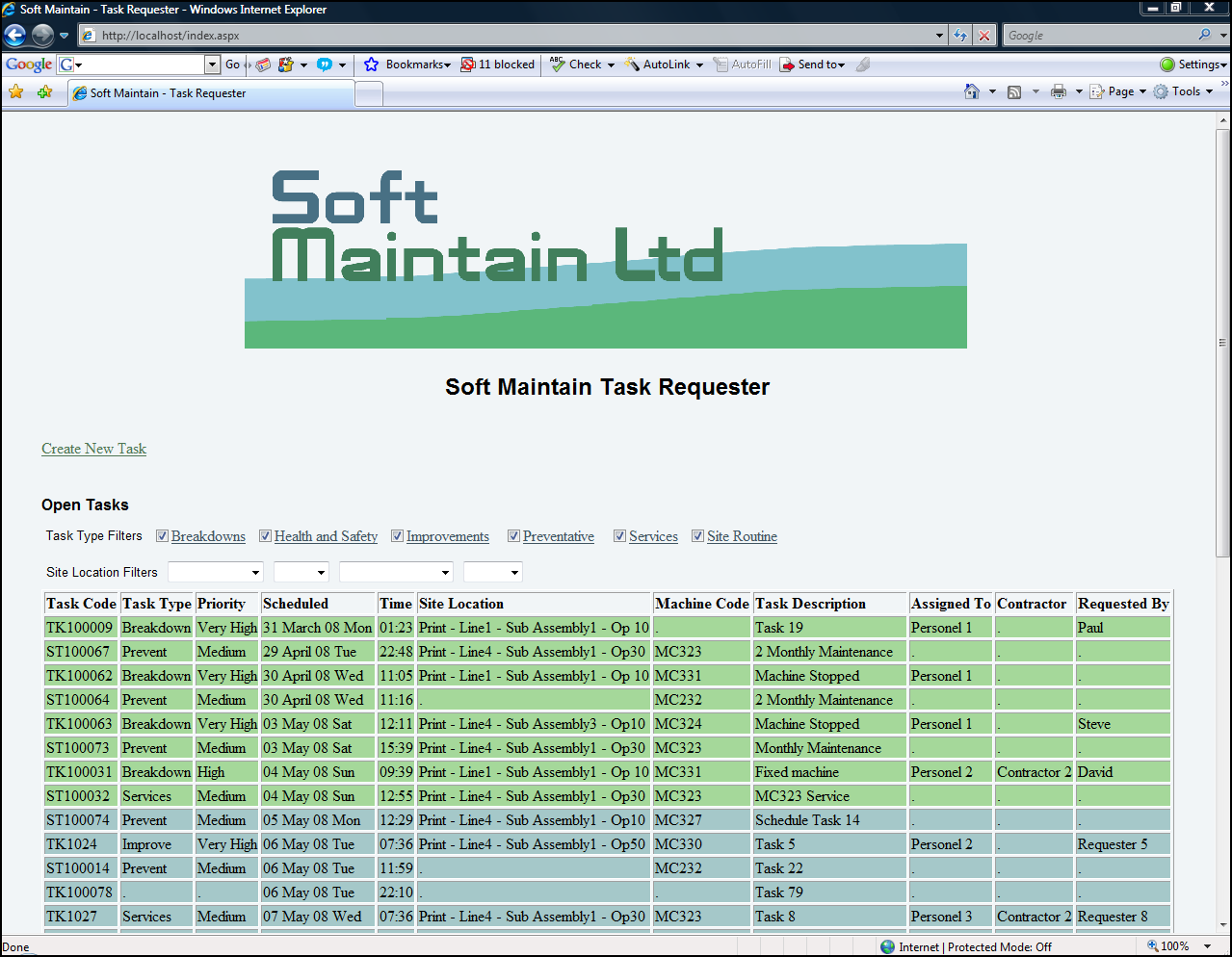Open Google toolbar Settings
Screen dimensions: 1232x957
1193,65
